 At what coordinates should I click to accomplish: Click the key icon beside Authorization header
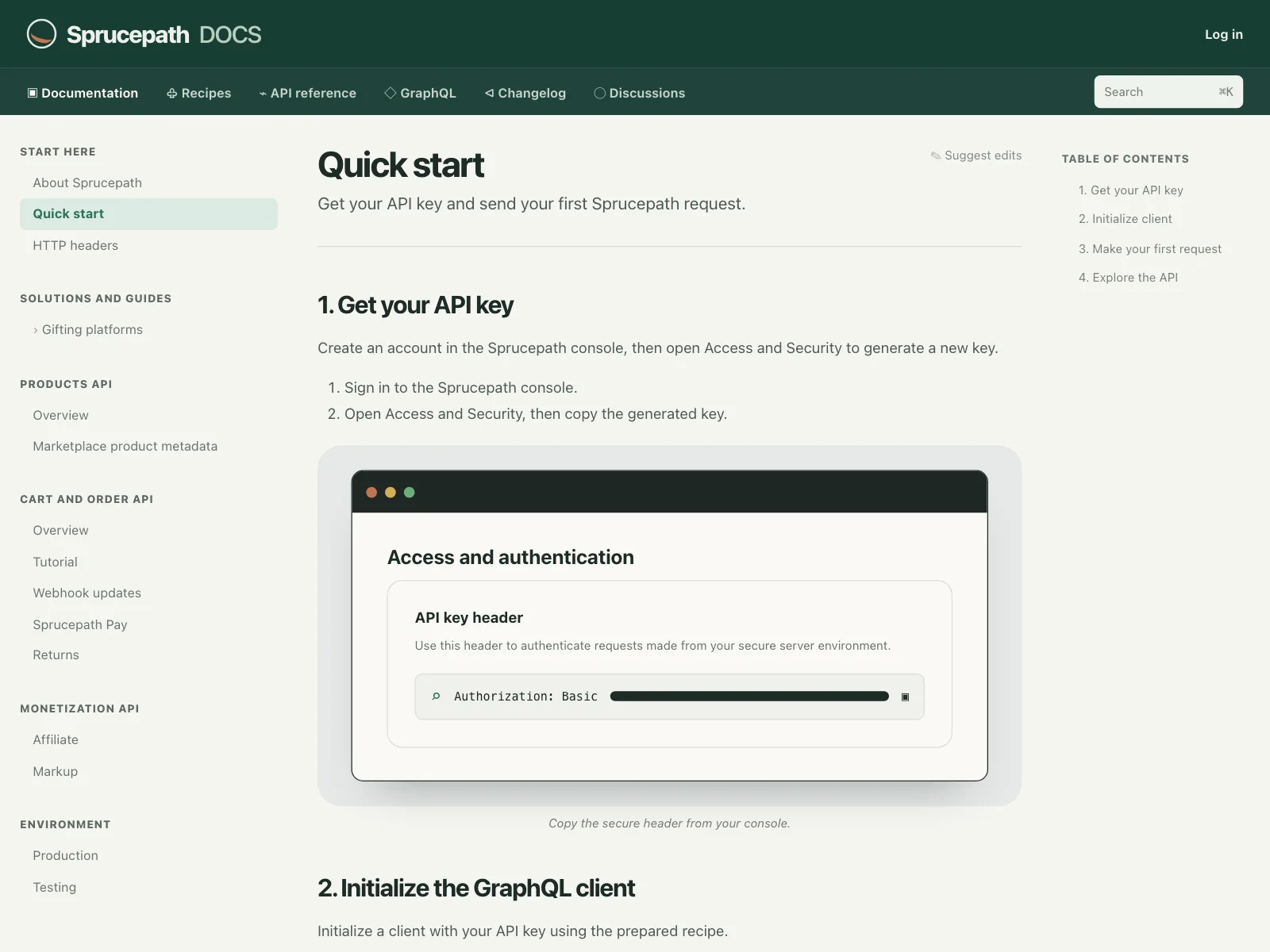436,697
